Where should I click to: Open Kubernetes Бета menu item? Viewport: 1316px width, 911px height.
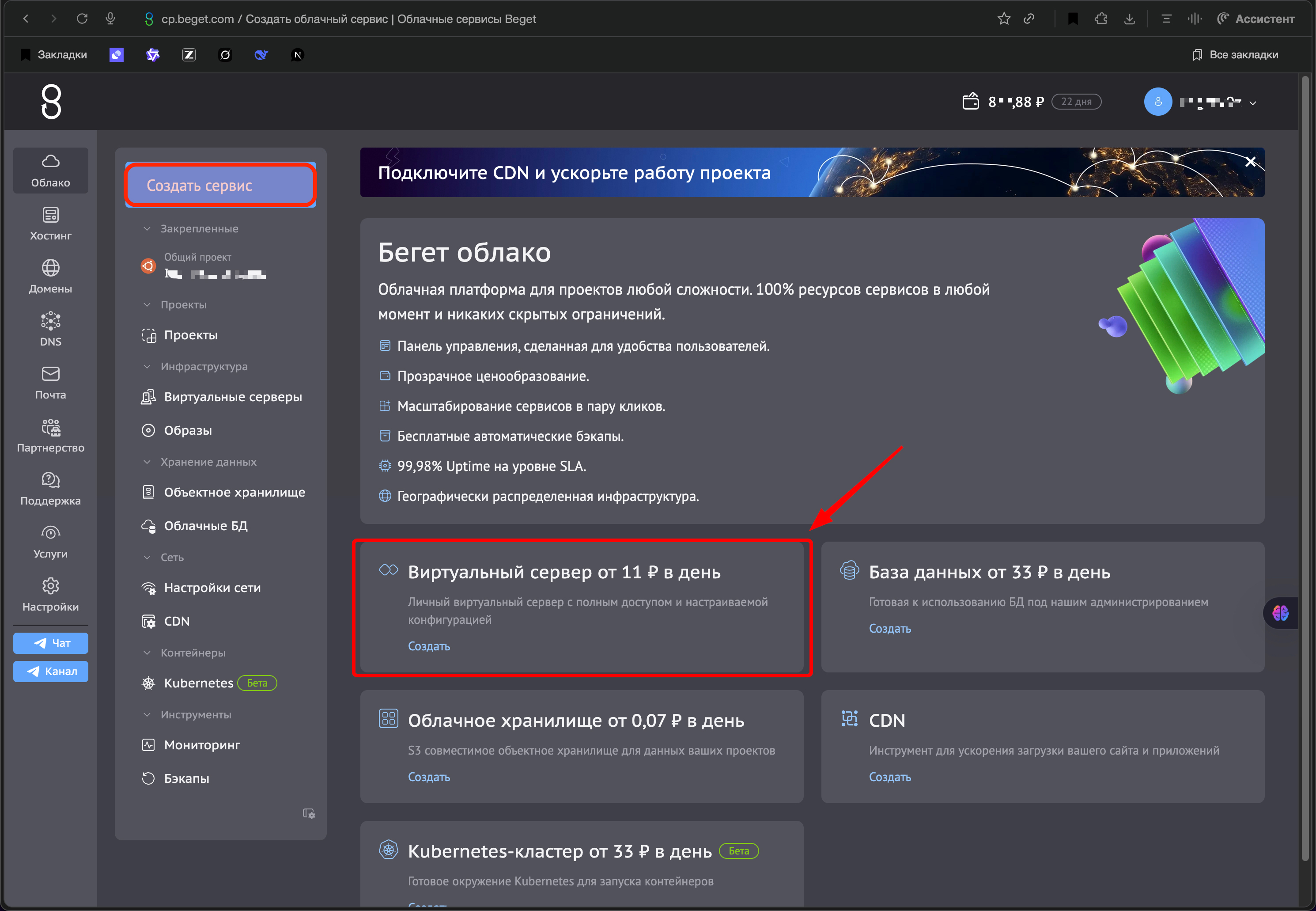pyautogui.click(x=209, y=683)
